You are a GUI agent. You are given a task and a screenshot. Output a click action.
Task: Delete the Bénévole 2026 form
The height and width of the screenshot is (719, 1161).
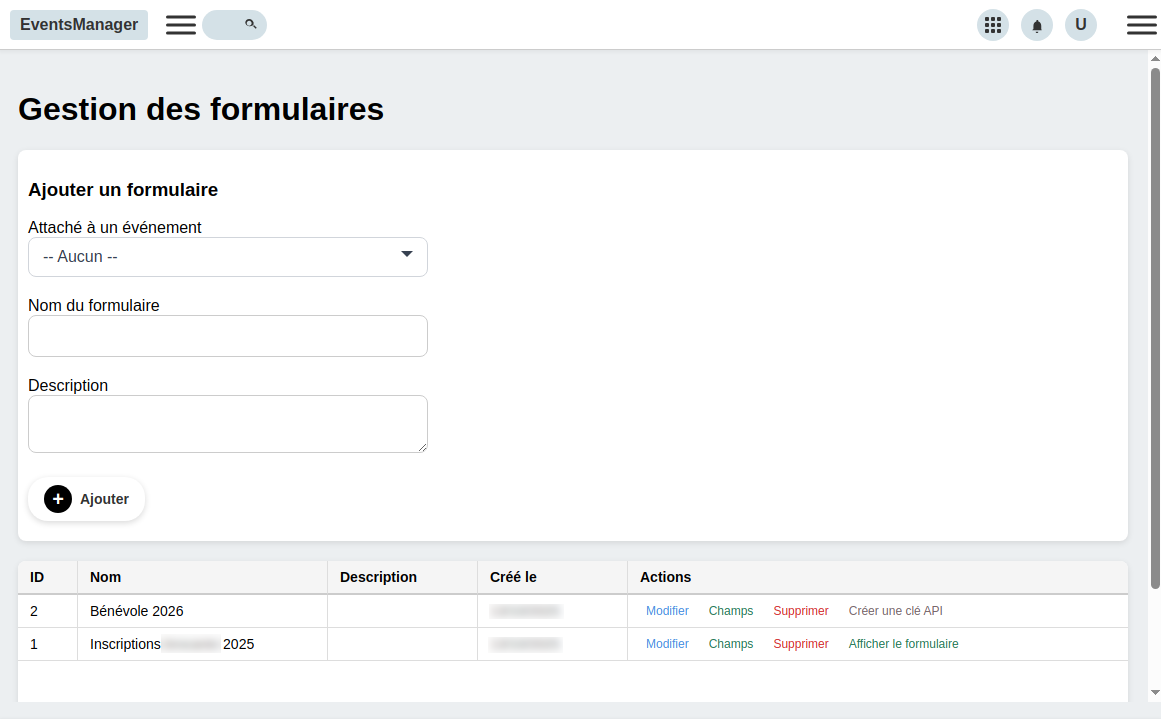[801, 611]
